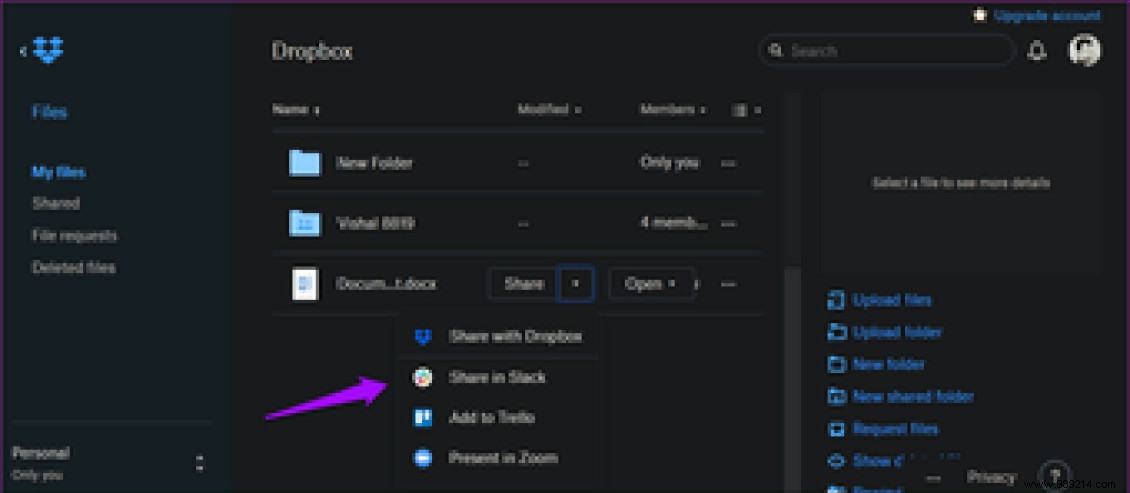Click the Only you members cell

click(669, 163)
